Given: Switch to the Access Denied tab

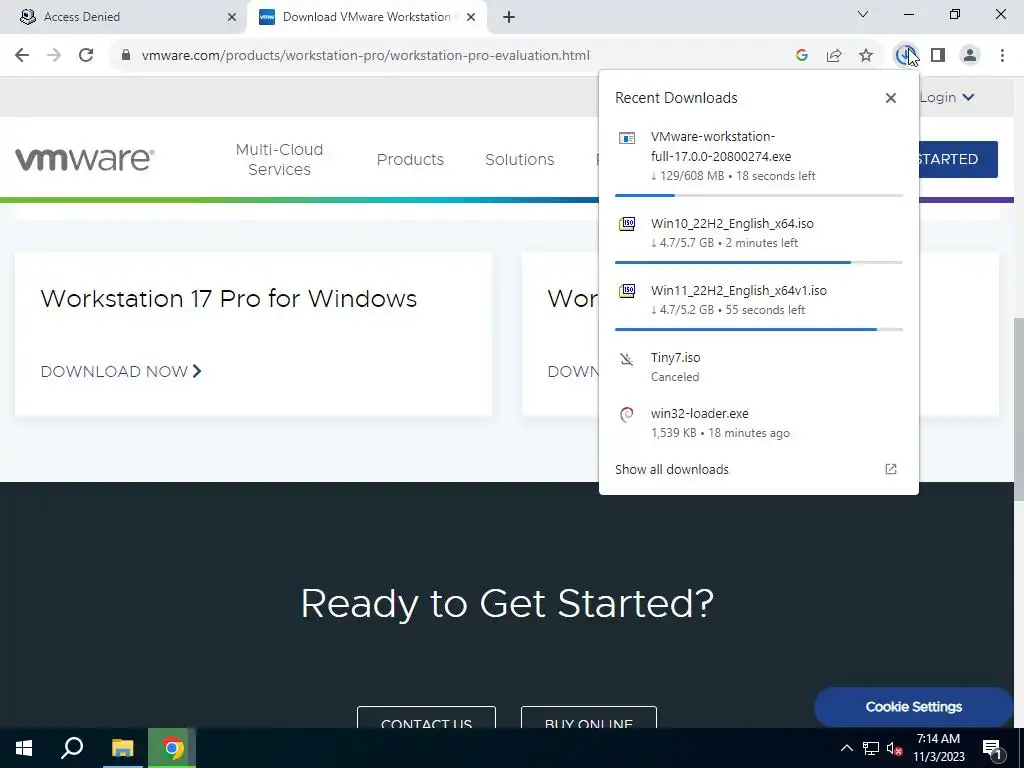Looking at the screenshot, I should coord(123,17).
